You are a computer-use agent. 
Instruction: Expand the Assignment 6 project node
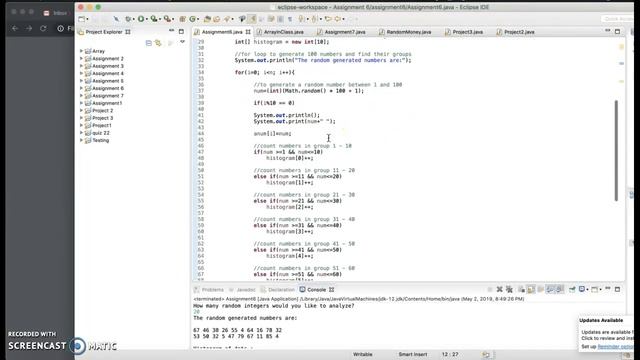coord(81,88)
